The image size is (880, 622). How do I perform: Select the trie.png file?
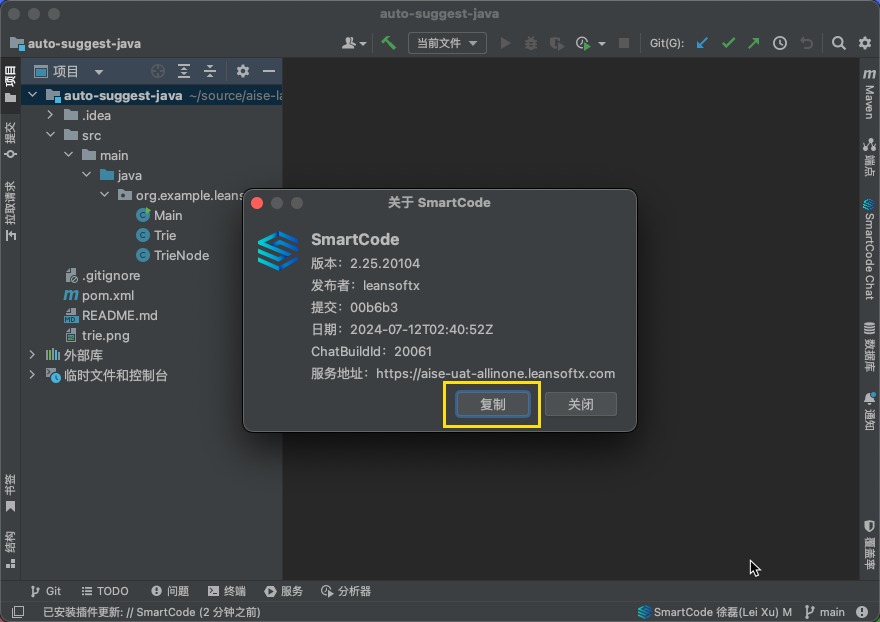point(97,336)
